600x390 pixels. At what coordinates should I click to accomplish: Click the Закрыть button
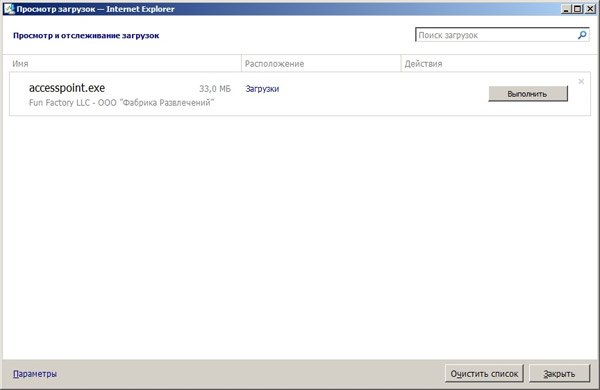coord(559,374)
